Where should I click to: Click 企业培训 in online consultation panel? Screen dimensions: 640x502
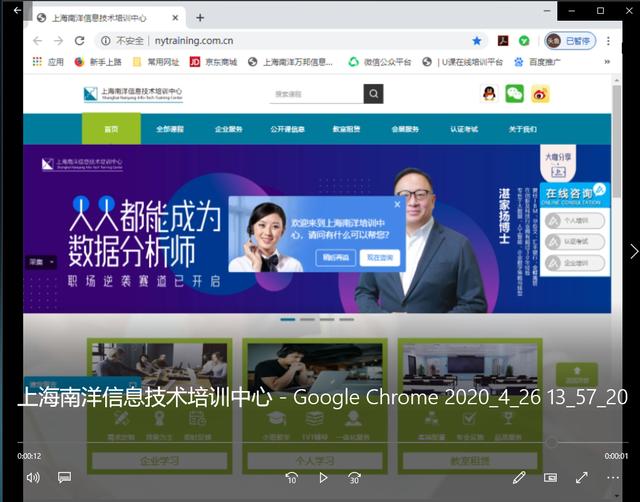(x=575, y=263)
